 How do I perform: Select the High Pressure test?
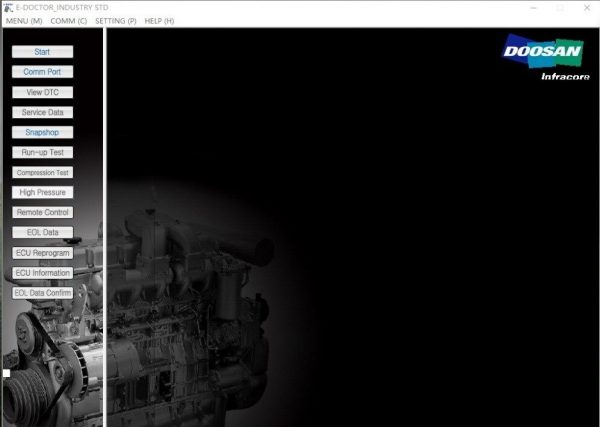click(x=42, y=192)
